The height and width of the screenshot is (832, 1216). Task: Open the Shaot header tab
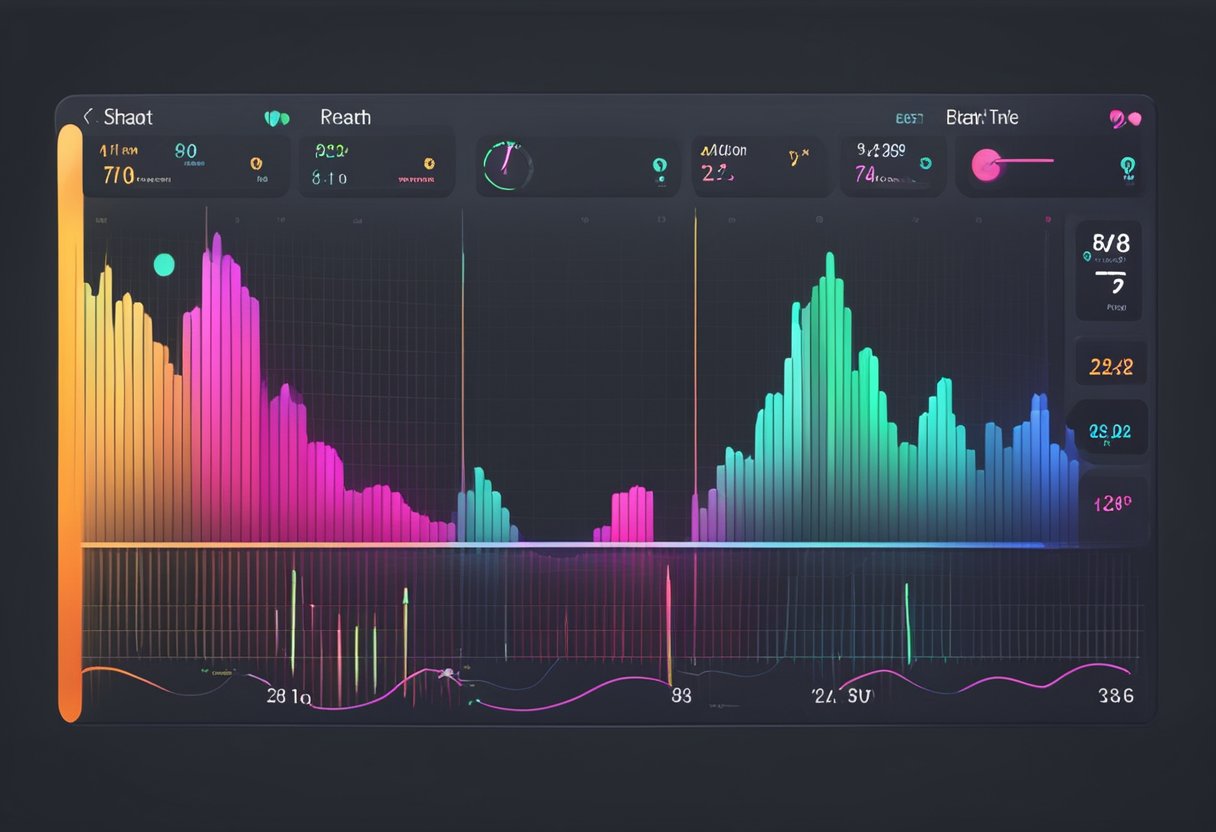tap(128, 117)
